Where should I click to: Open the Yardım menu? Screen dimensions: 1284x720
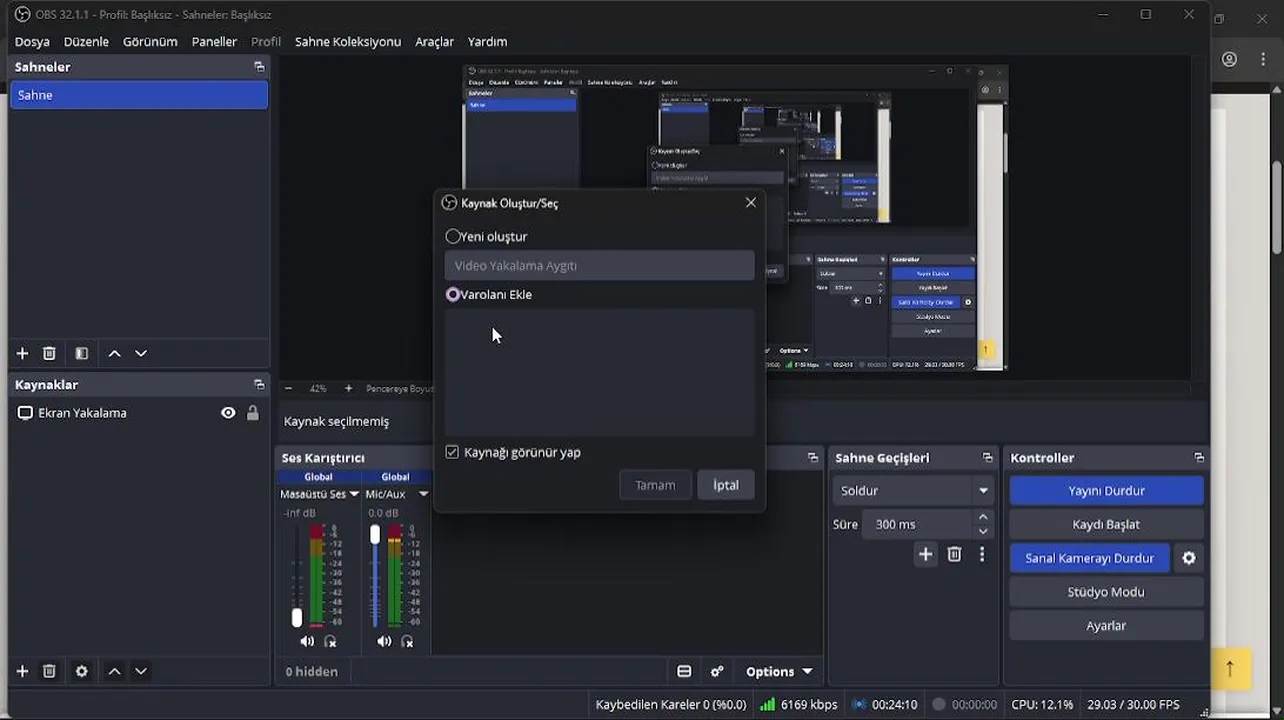click(488, 41)
